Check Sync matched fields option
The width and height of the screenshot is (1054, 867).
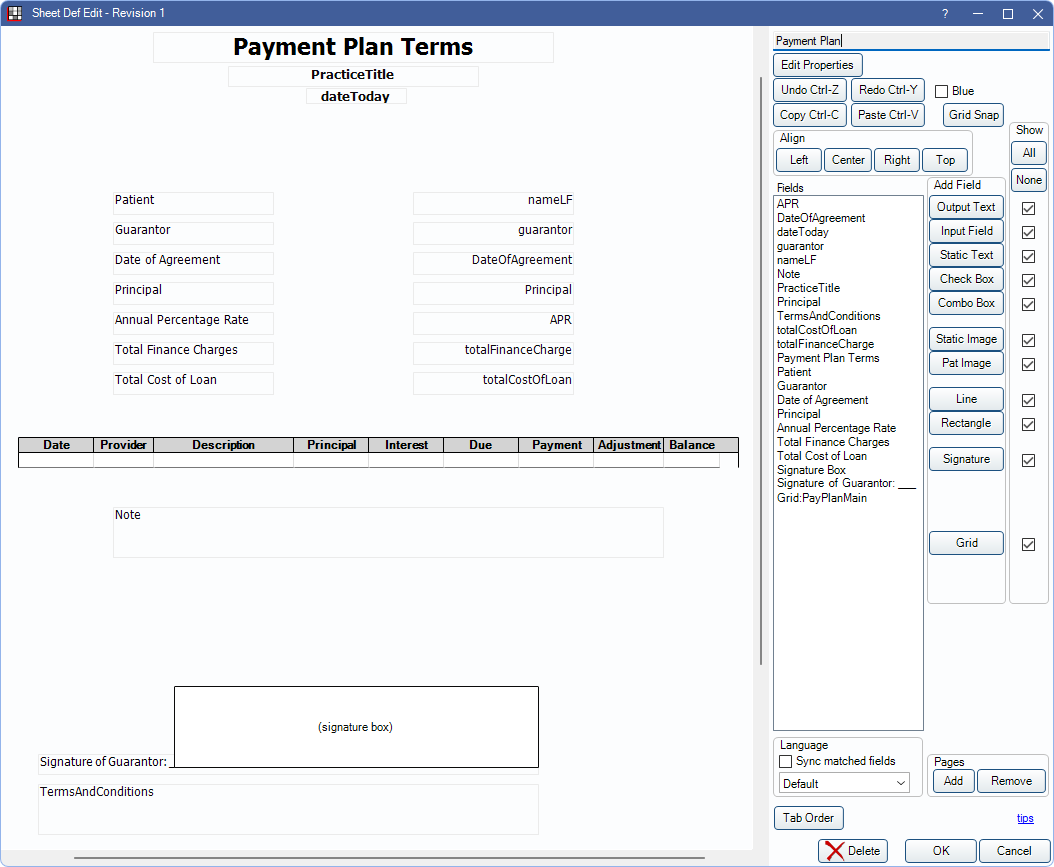tap(785, 761)
